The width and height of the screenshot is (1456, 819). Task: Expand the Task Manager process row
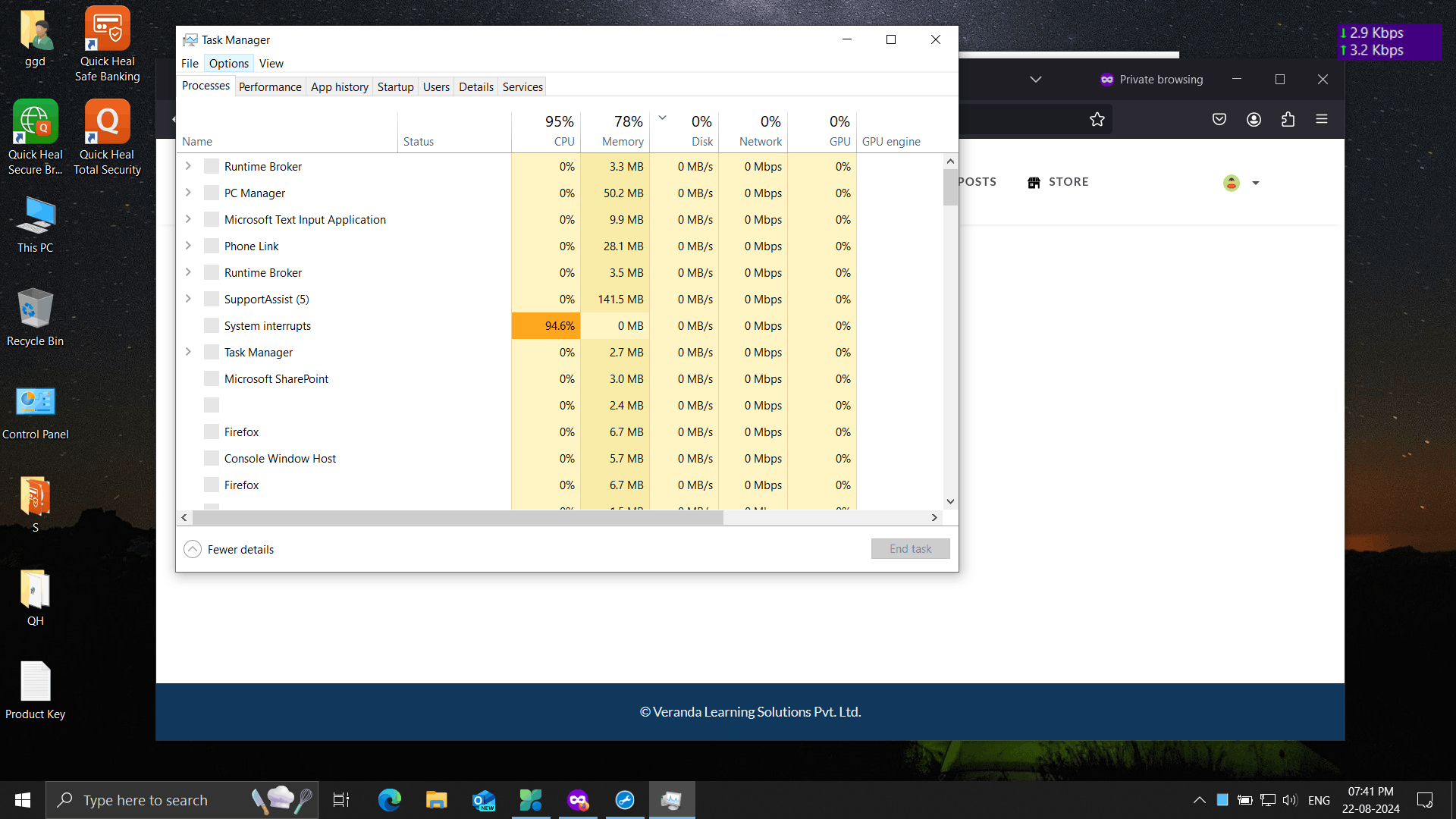pyautogui.click(x=188, y=352)
